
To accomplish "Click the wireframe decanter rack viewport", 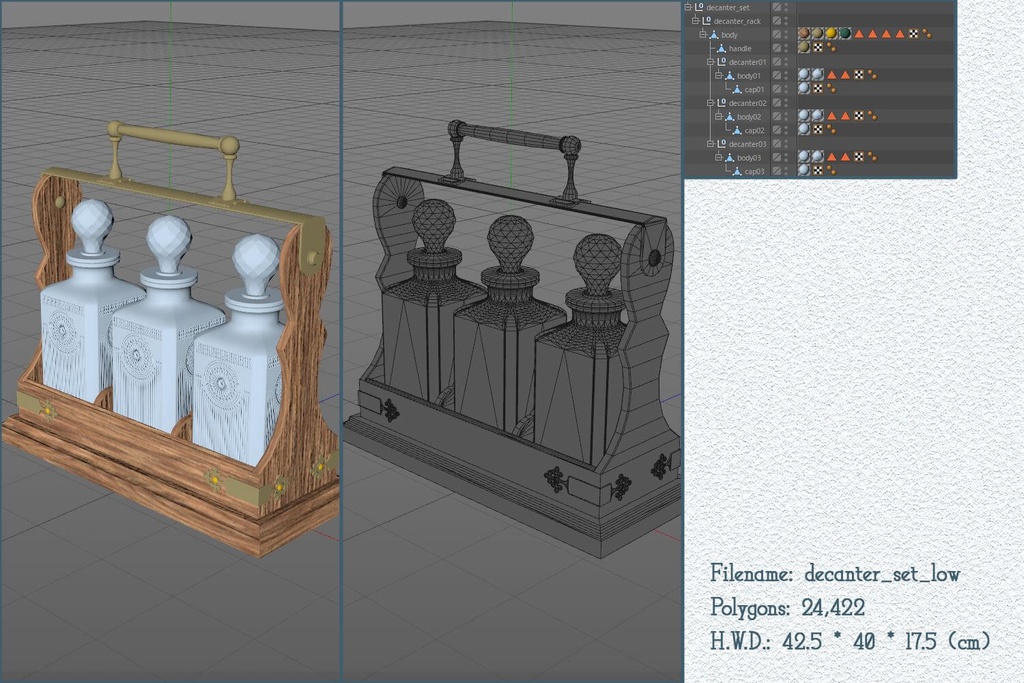I will 513,342.
